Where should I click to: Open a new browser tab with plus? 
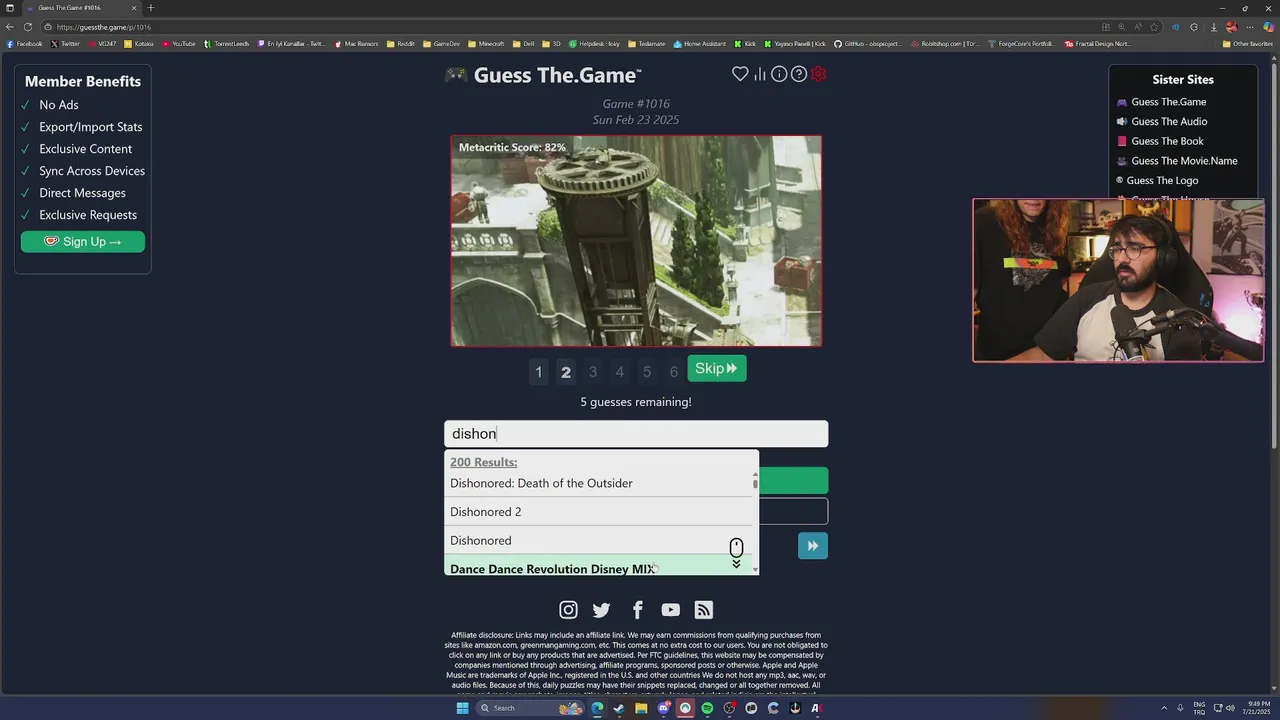(151, 8)
